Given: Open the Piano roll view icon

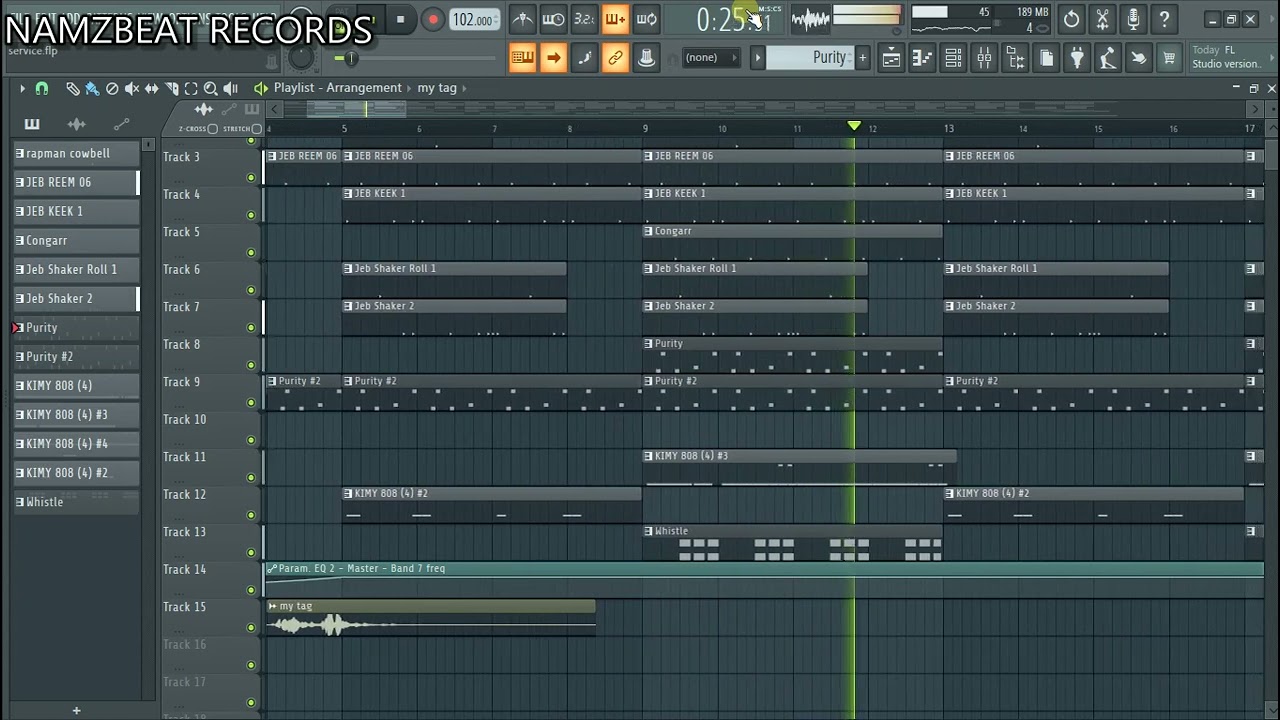Looking at the screenshot, I should [922, 58].
